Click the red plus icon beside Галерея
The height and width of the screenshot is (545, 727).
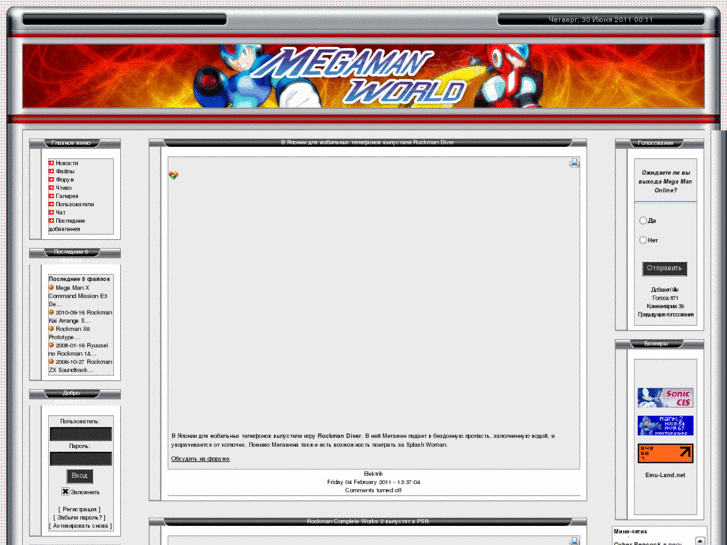pyautogui.click(x=51, y=196)
